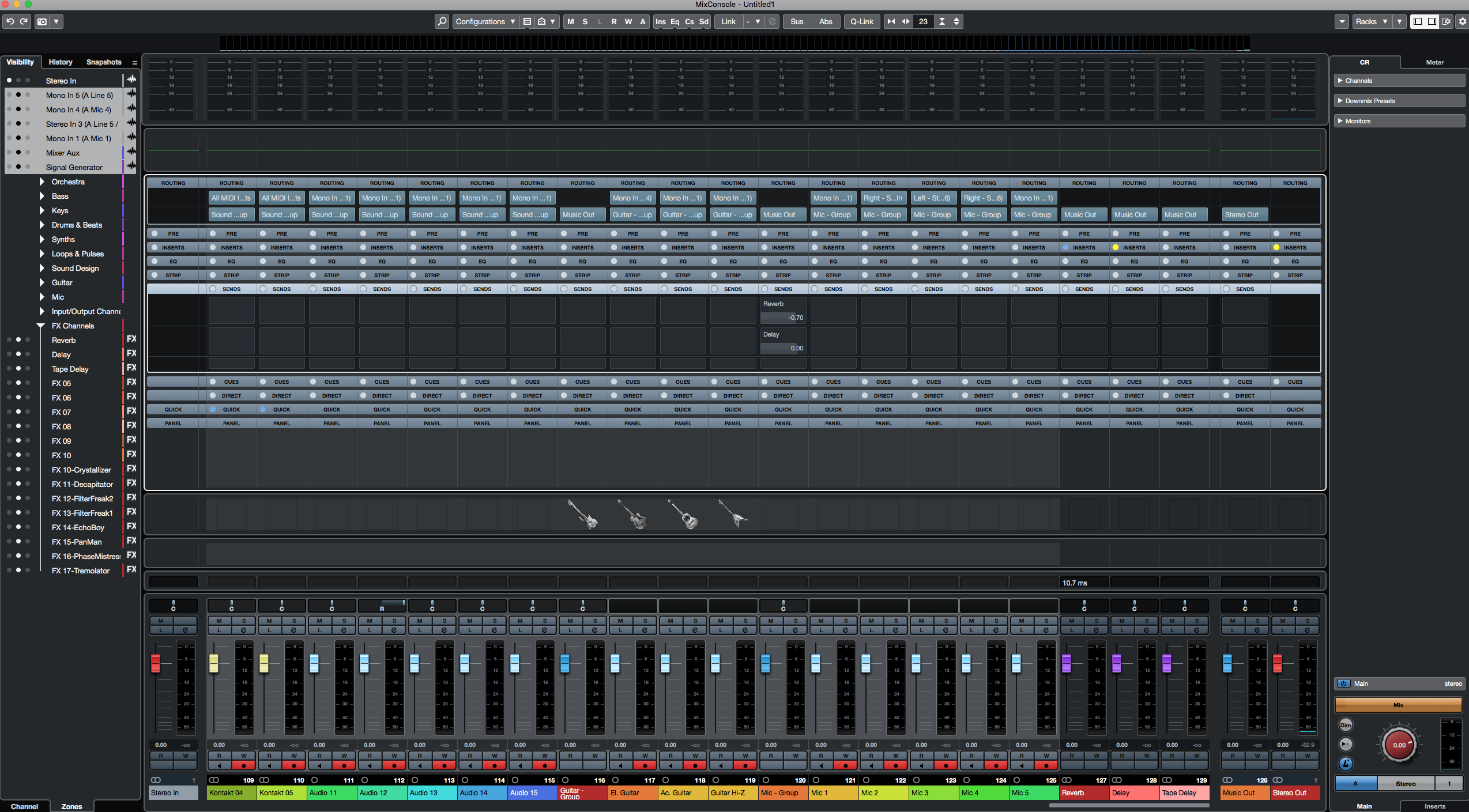Click the Reverb send level field
The image size is (1469, 812).
[x=782, y=318]
